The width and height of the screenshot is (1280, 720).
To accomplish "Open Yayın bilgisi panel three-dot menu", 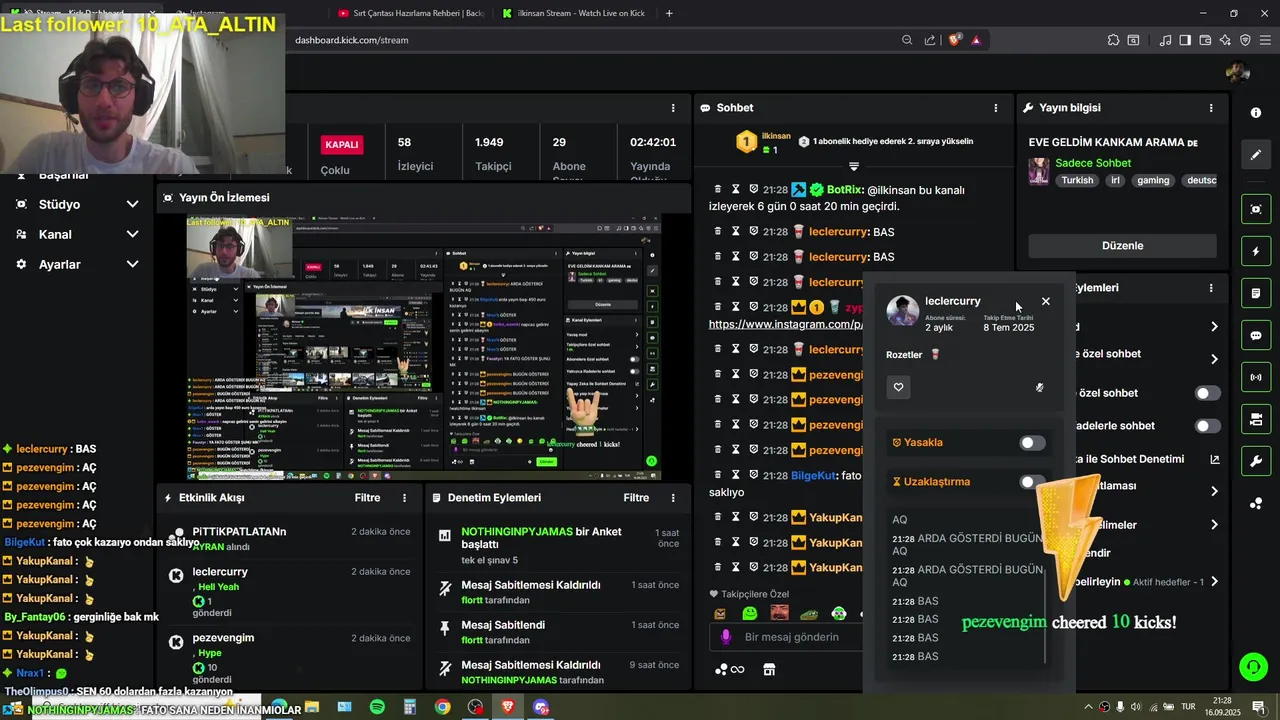I will (x=1211, y=108).
